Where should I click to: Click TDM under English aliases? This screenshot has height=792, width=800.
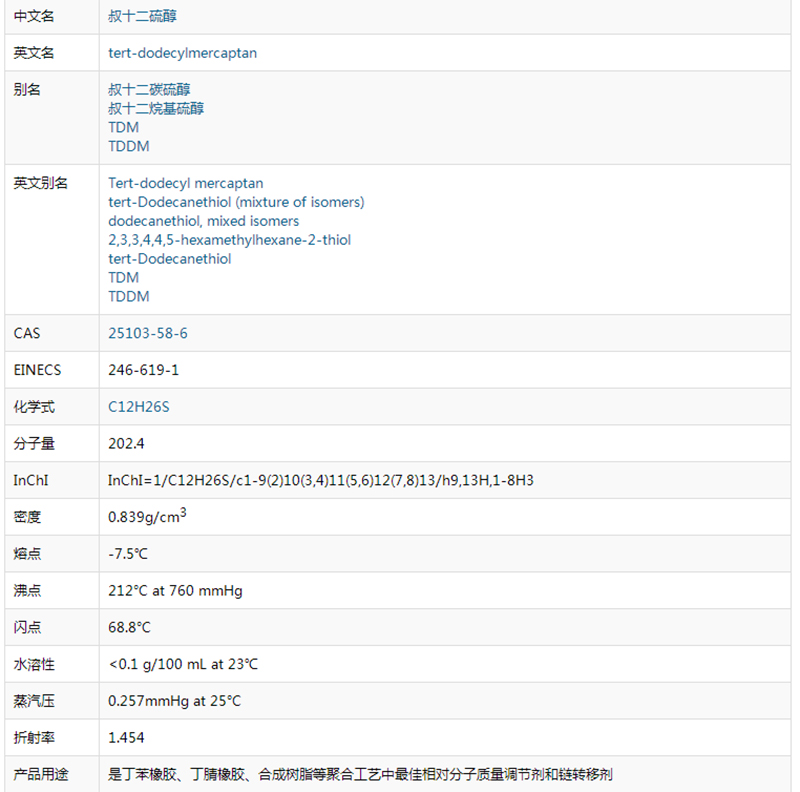122,277
